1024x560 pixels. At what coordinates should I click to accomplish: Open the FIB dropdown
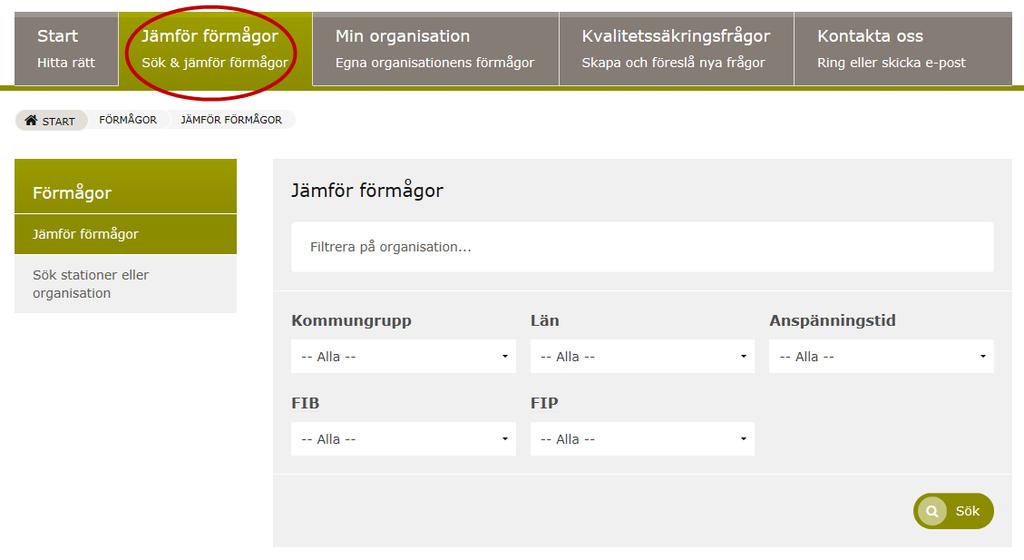coord(403,439)
